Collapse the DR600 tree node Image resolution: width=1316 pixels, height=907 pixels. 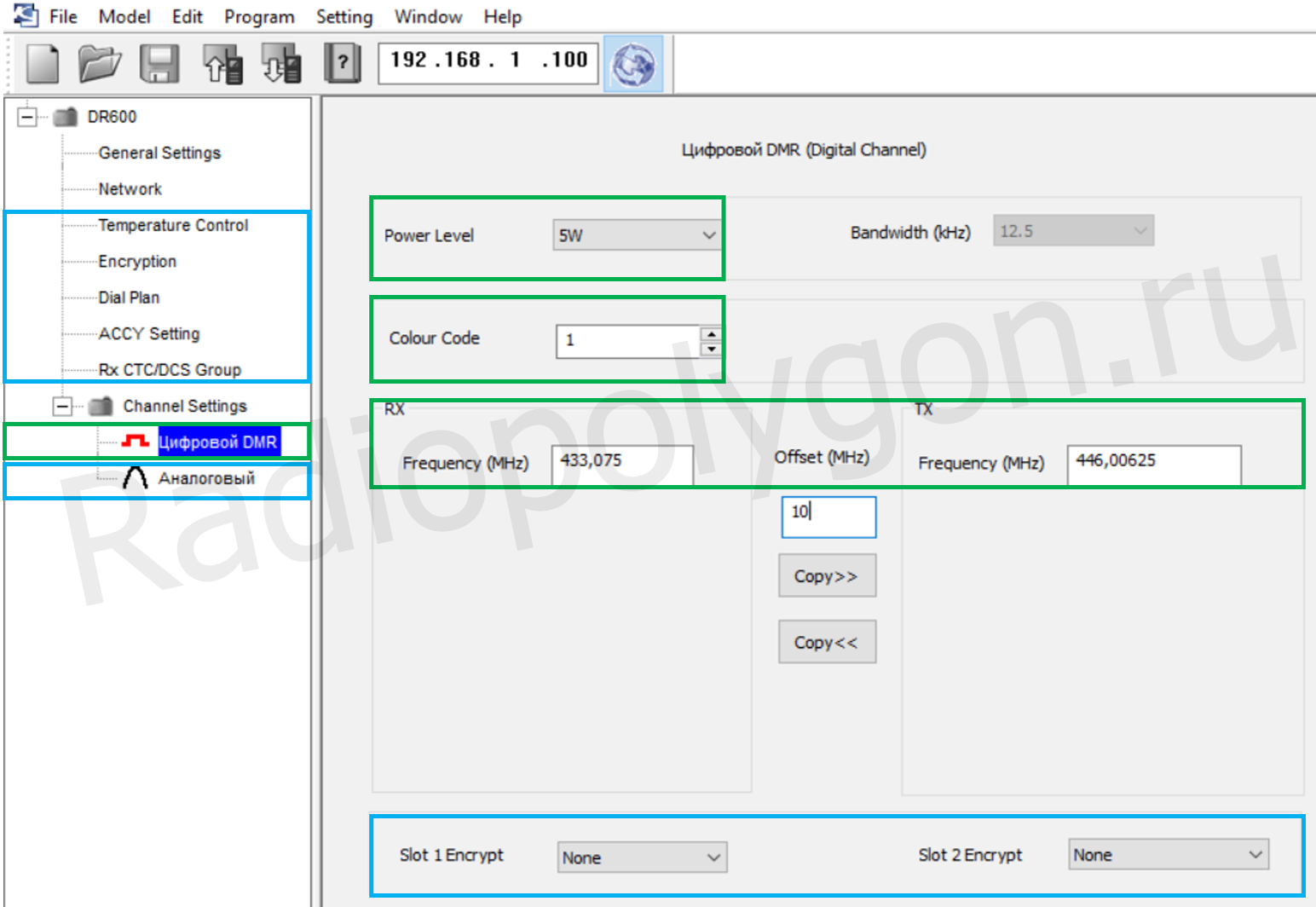pos(28,117)
